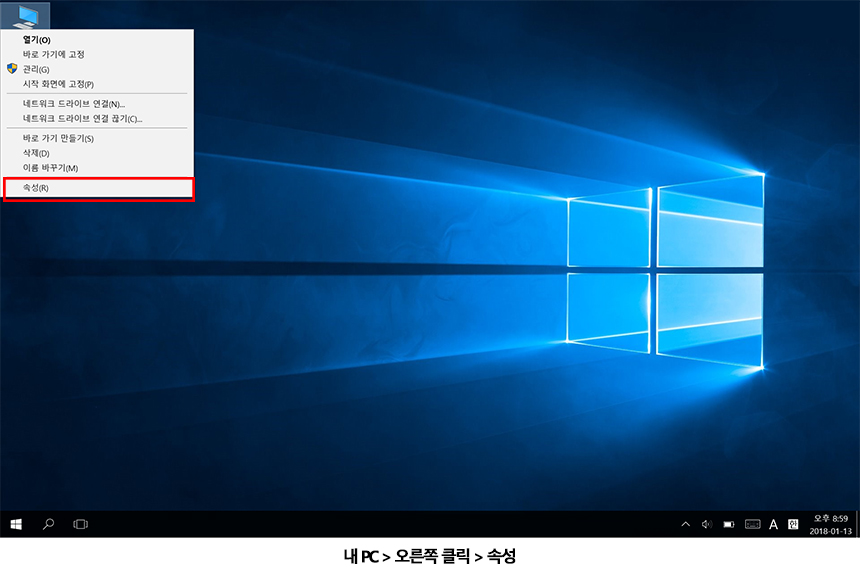Click the Show desktop strip at taskbar end
This screenshot has width=860, height=578.
(x=857, y=524)
